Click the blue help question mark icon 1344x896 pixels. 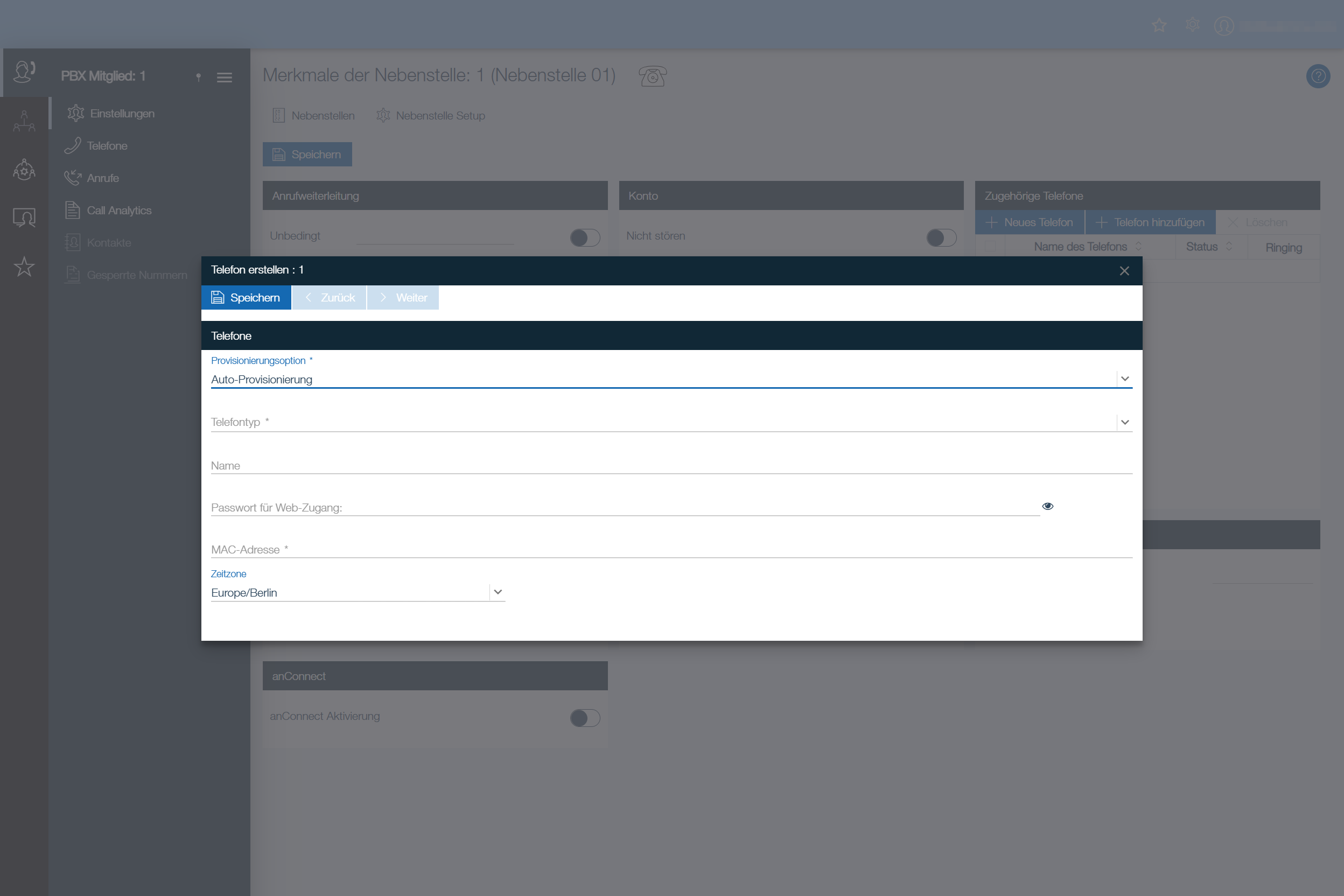point(1318,76)
